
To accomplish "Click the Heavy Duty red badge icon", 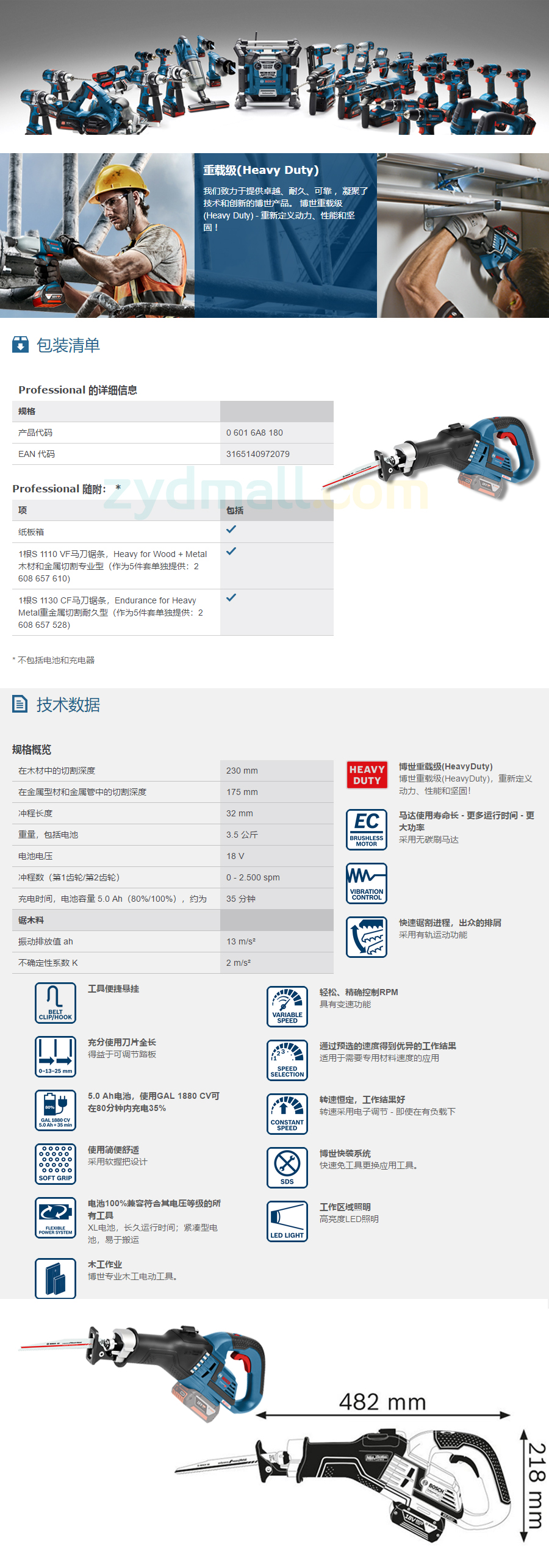I will [x=367, y=775].
